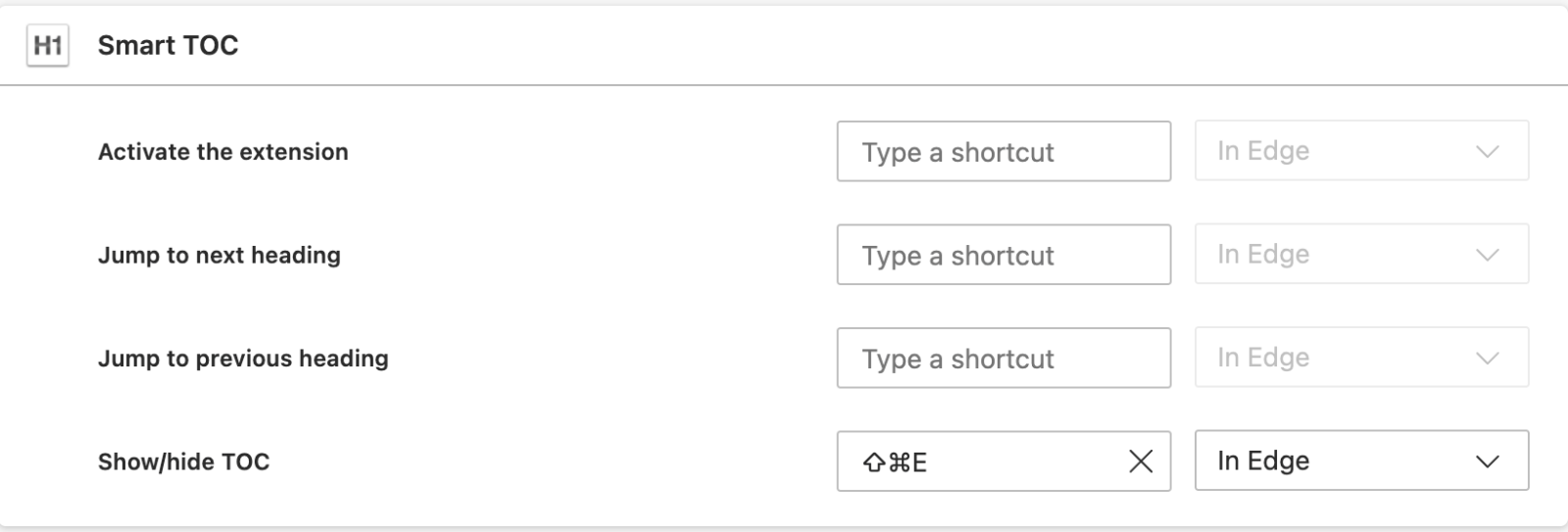This screenshot has width=1568, height=532.
Task: Click the chevron arrow in the Jump to previous heading row
Action: [1487, 359]
